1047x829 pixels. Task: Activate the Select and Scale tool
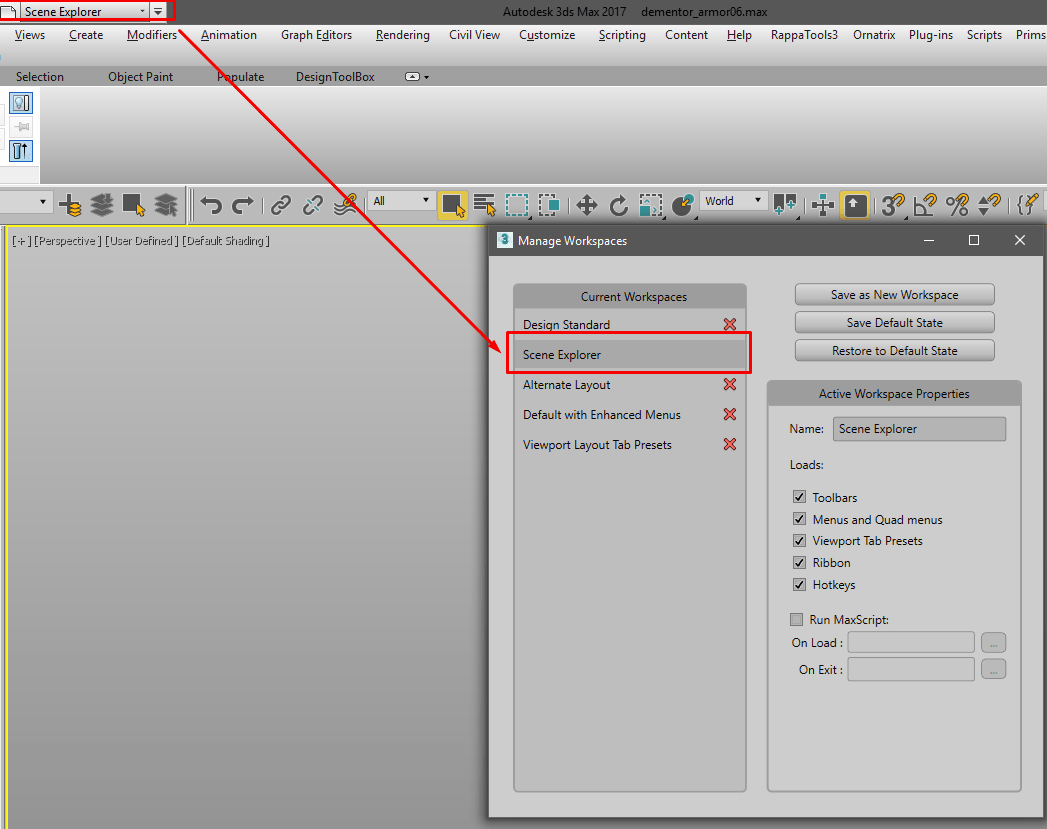point(650,205)
